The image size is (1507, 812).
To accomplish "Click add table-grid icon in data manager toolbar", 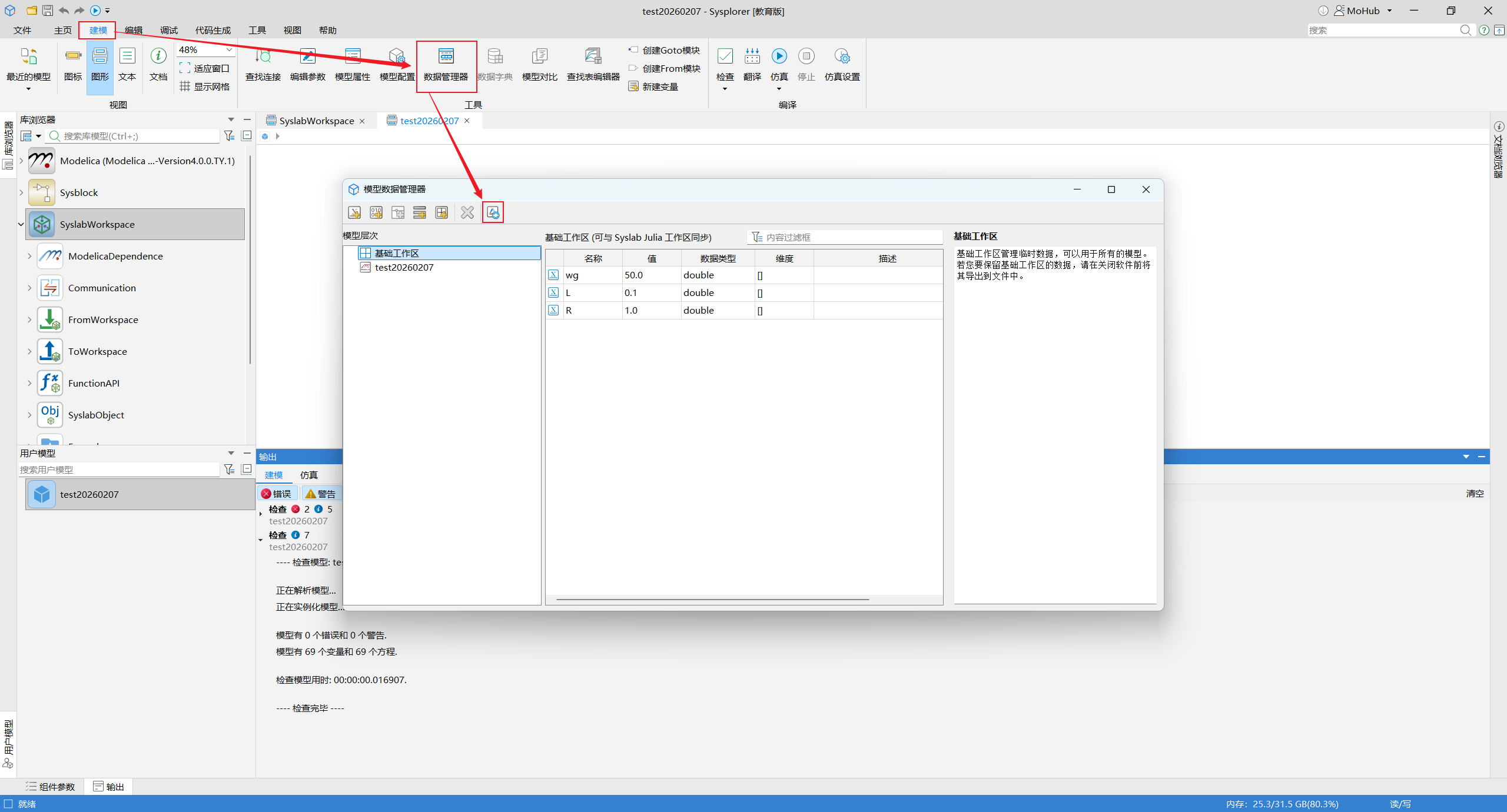I will pyautogui.click(x=442, y=212).
